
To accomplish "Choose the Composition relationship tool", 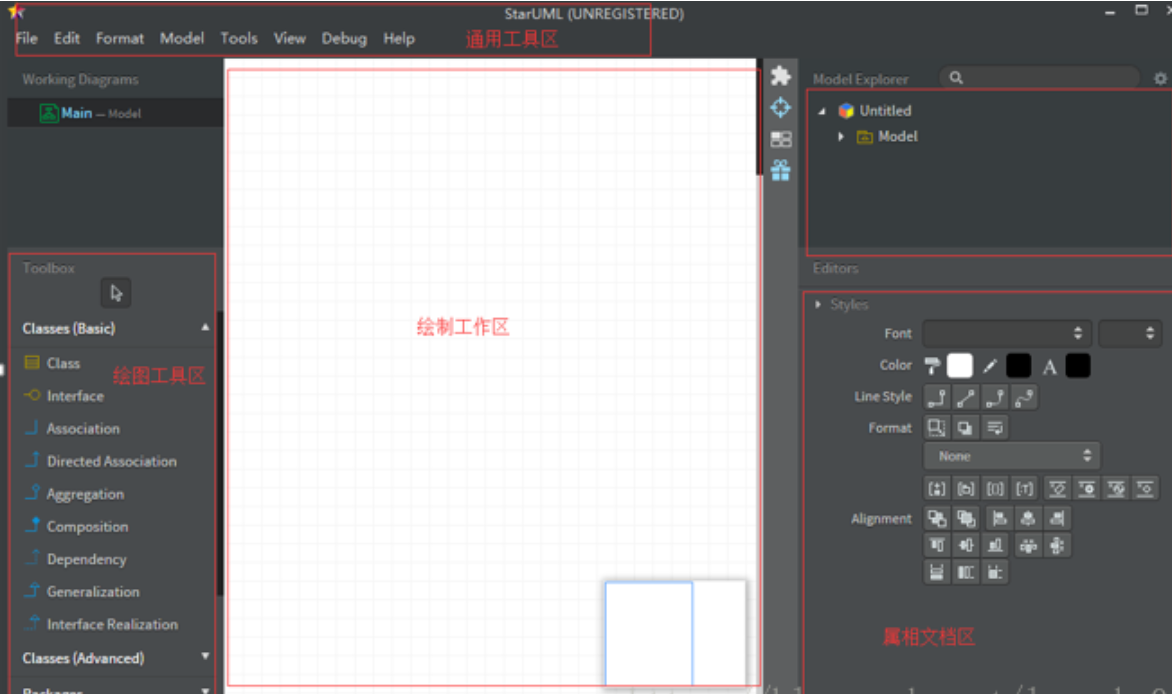I will pyautogui.click(x=76, y=526).
